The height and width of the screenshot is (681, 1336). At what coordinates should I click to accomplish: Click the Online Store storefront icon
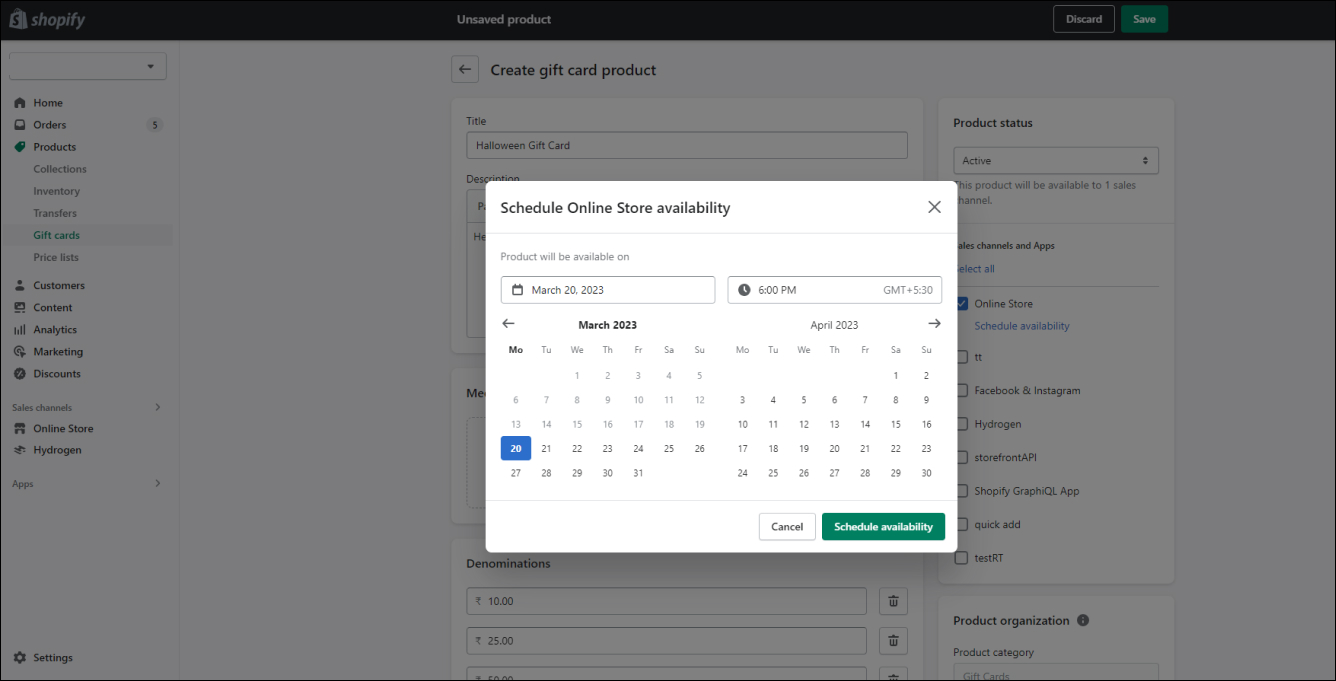(19, 428)
